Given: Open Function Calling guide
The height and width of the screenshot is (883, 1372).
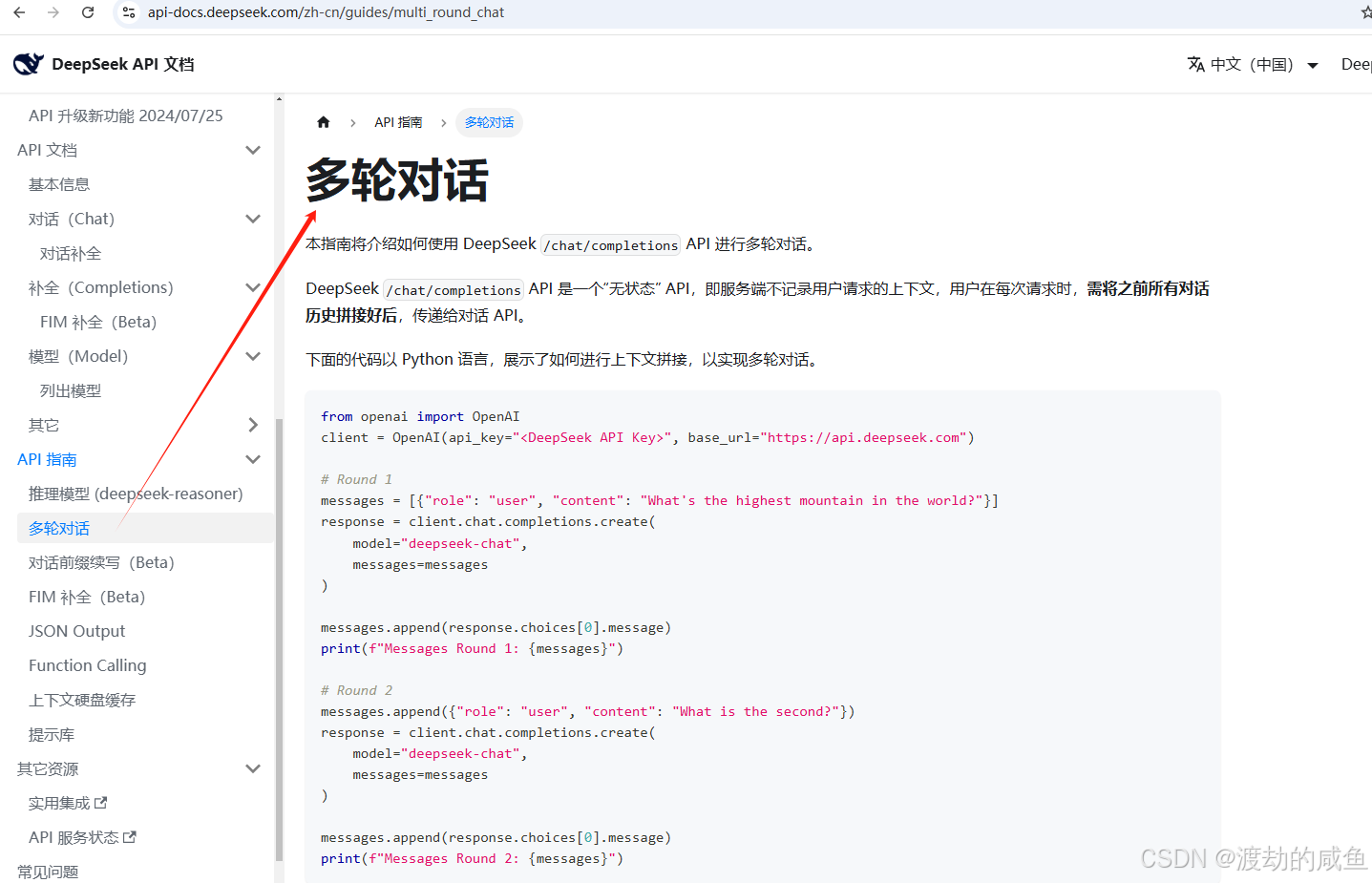Looking at the screenshot, I should pos(88,665).
